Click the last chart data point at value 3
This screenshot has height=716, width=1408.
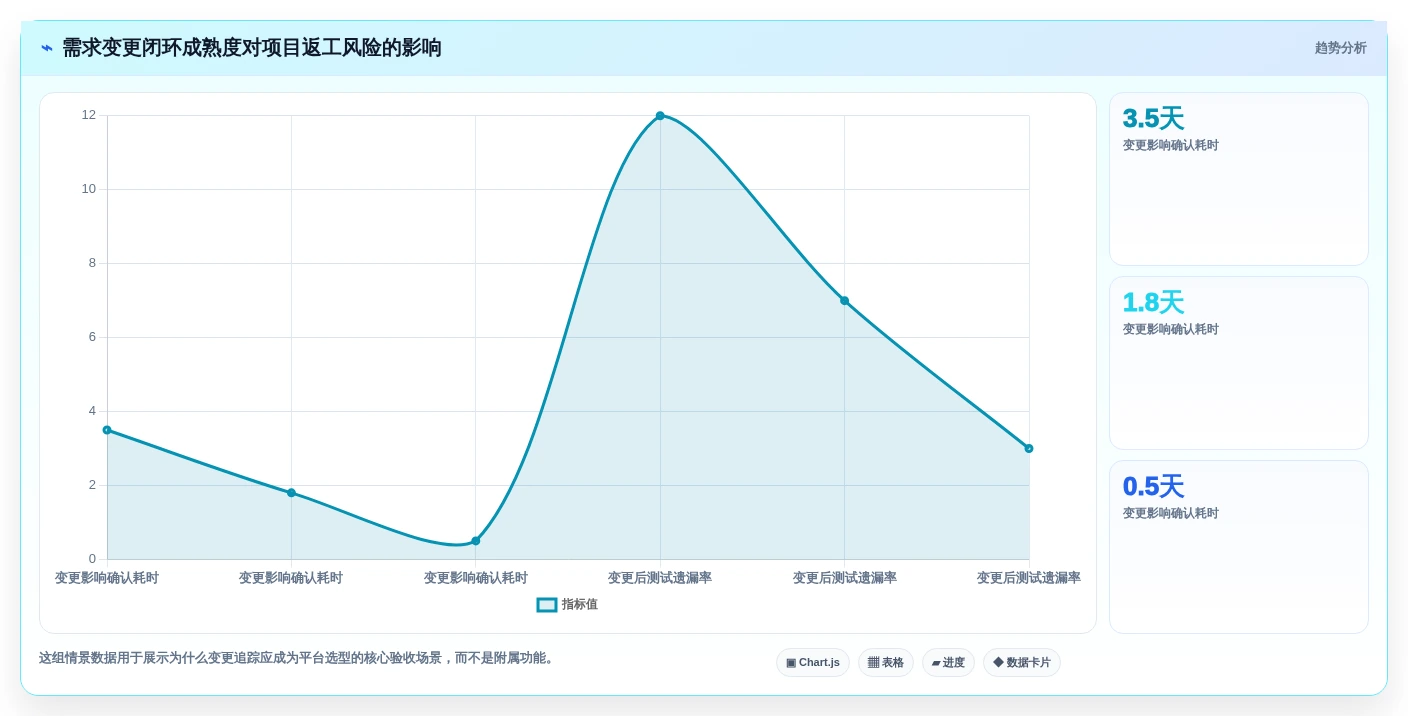click(x=1029, y=449)
